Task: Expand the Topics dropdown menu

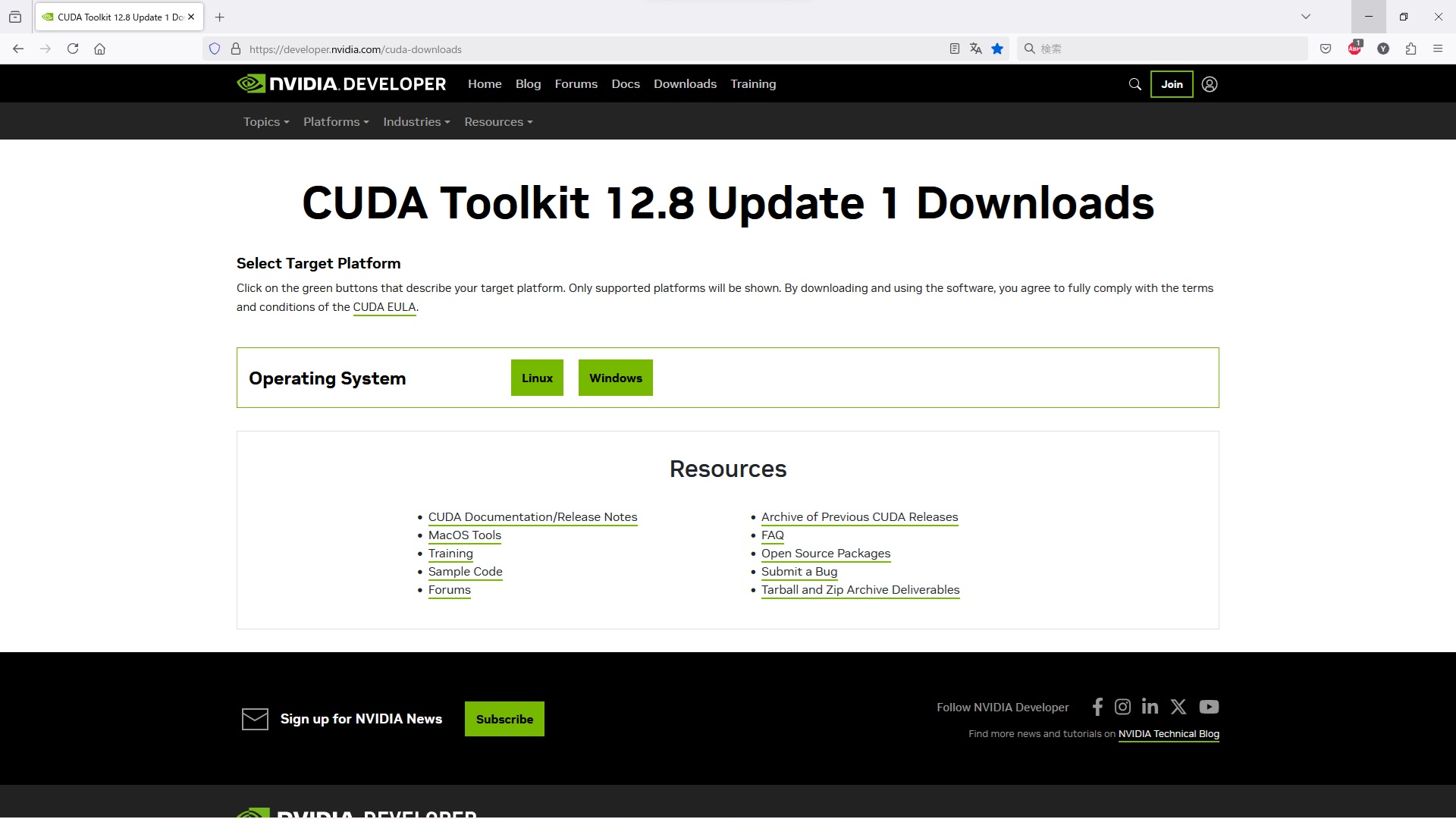Action: 266,122
